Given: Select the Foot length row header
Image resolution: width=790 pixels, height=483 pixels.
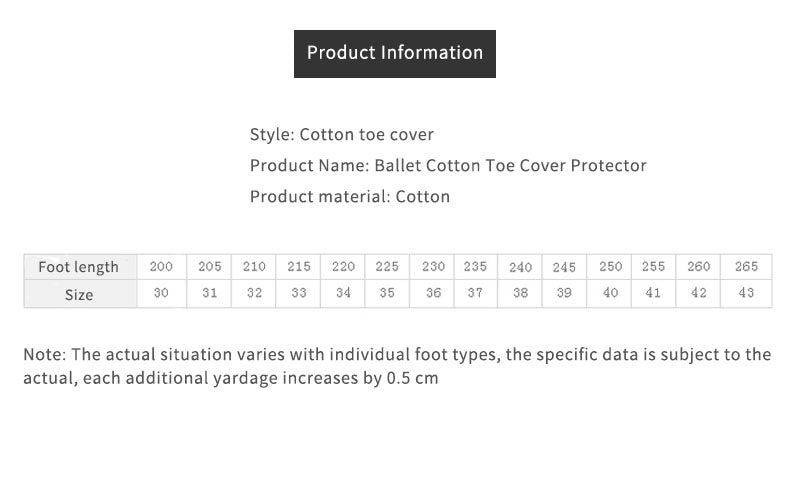Looking at the screenshot, I should [81, 267].
